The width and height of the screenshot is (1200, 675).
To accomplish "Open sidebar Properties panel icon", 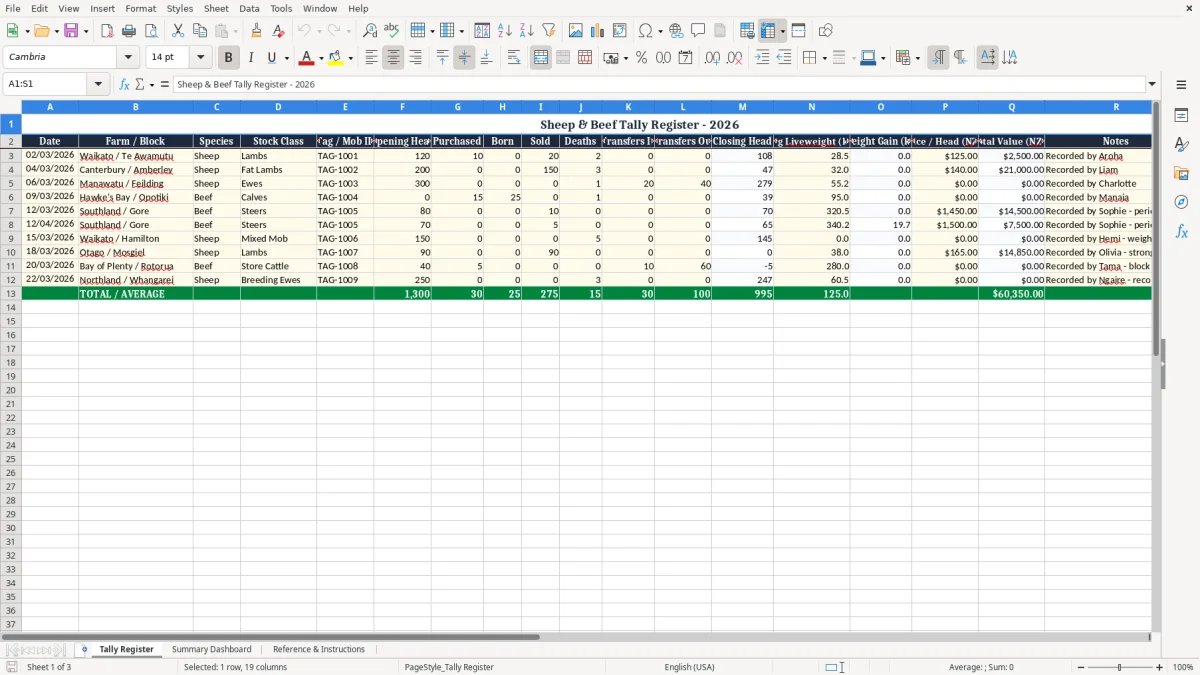I will [1181, 116].
